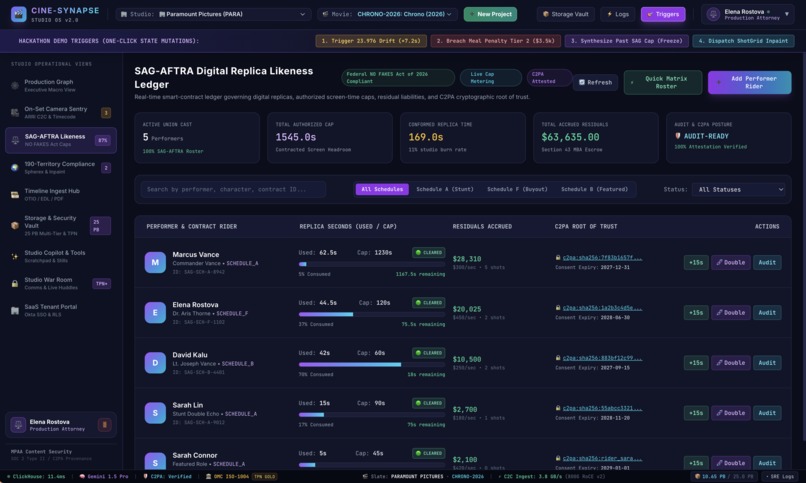Screen dimensions: 806x483
Task: Open Sarah Lin c2pa:sha256 hash link
Action: pos(602,408)
